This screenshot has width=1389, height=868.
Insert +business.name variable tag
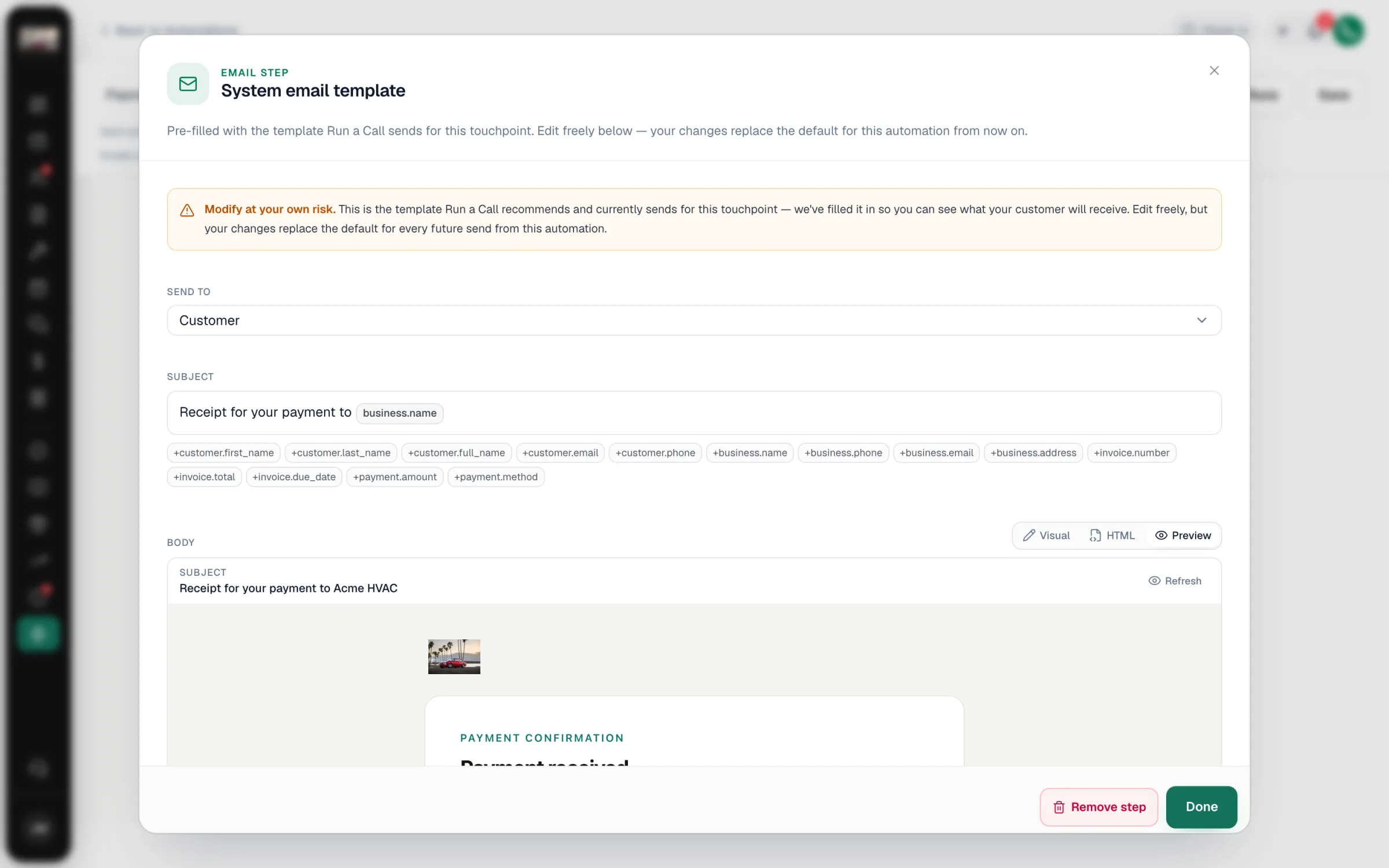749,453
